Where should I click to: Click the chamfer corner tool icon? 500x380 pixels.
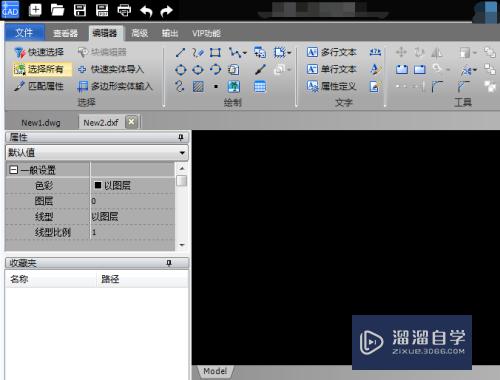[463, 87]
